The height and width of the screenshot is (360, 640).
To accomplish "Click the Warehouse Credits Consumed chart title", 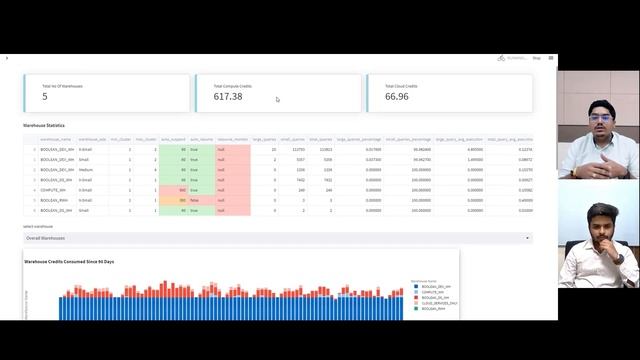I will 69,262.
